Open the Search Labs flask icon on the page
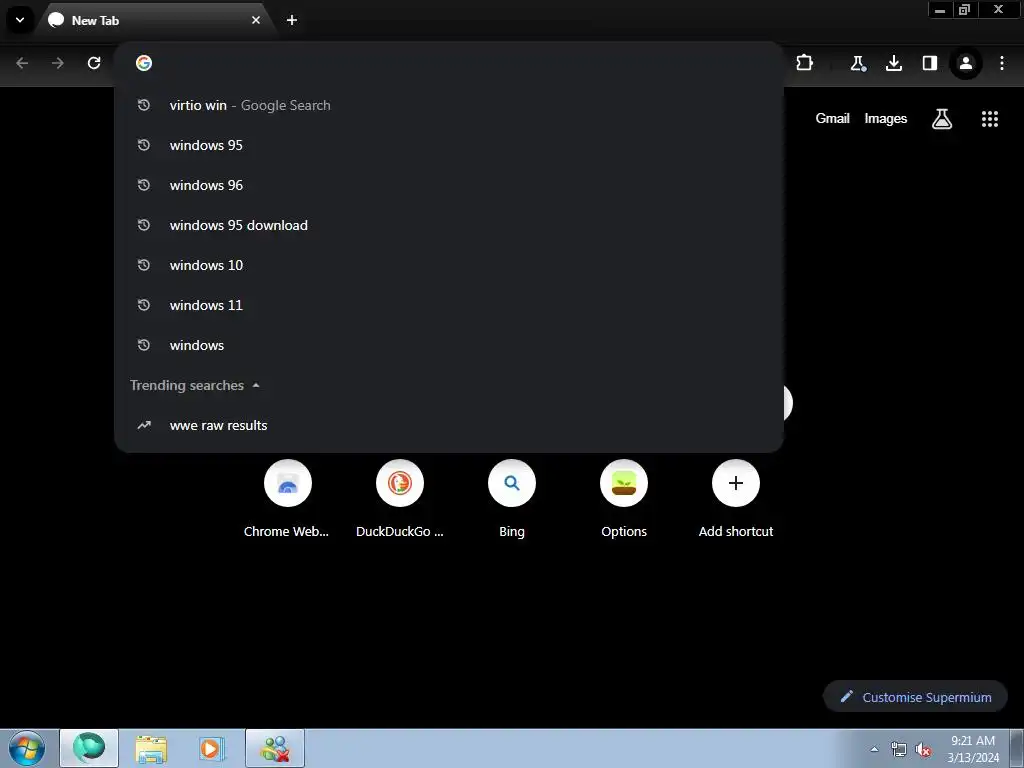 (x=941, y=118)
